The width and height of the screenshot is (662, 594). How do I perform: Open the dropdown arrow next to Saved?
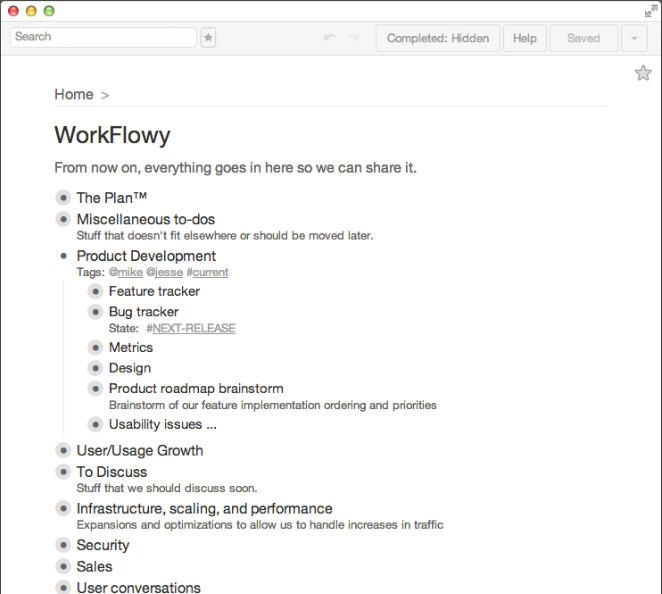[634, 38]
